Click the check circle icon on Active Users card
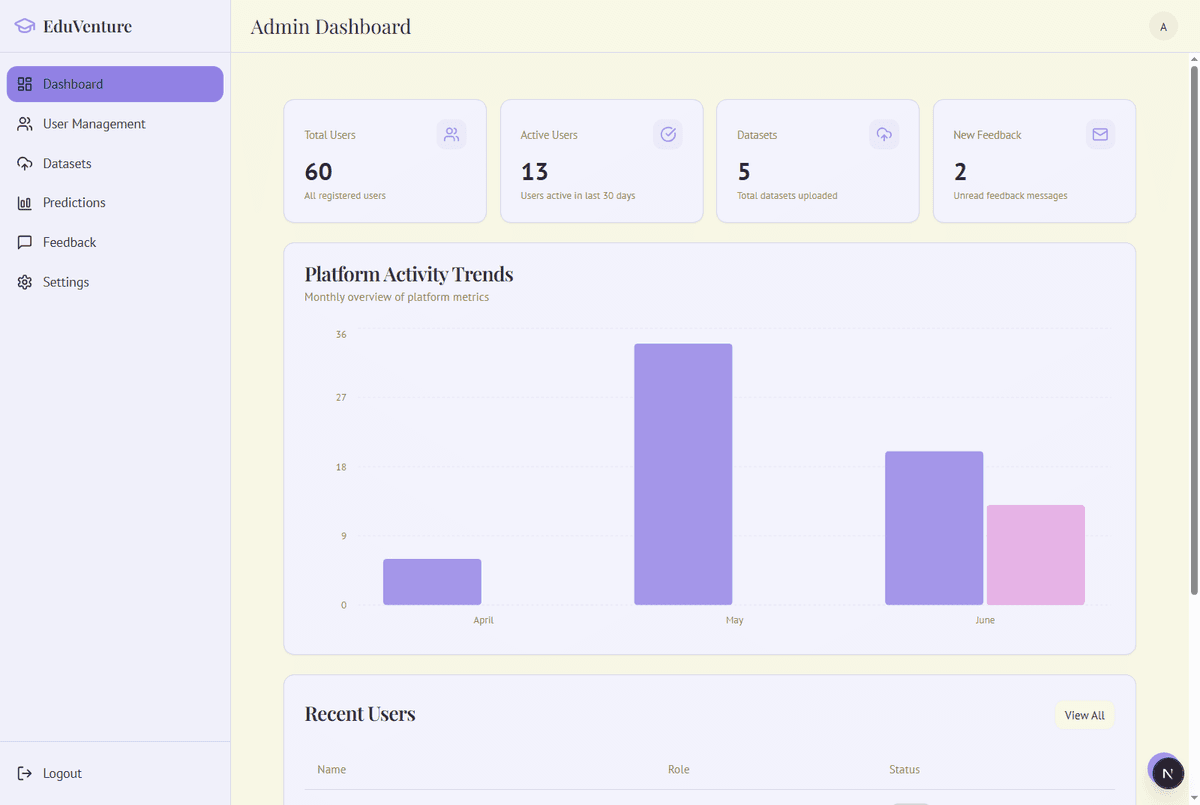The height and width of the screenshot is (805, 1200). pos(668,134)
